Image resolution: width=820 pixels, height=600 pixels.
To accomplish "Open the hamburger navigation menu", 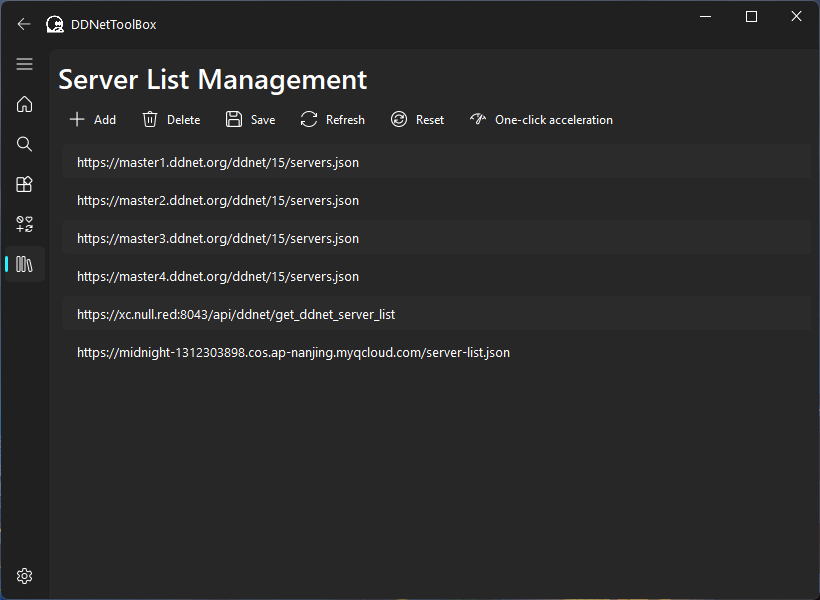I will click(25, 64).
